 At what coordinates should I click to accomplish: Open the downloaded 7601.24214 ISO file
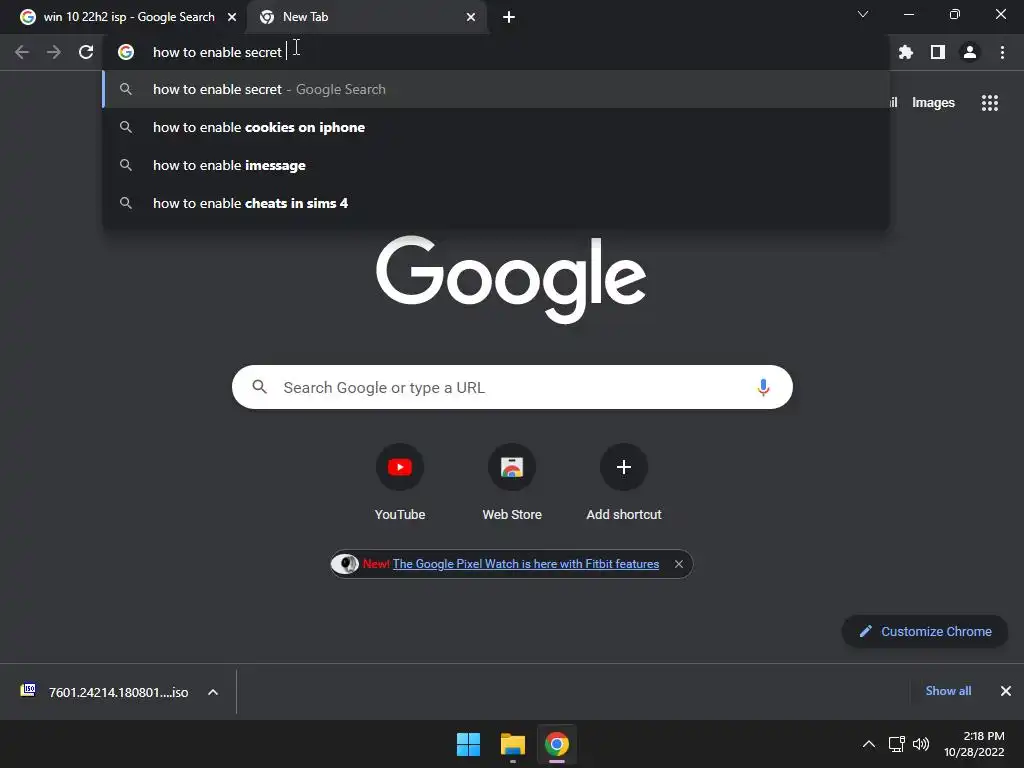click(x=106, y=692)
